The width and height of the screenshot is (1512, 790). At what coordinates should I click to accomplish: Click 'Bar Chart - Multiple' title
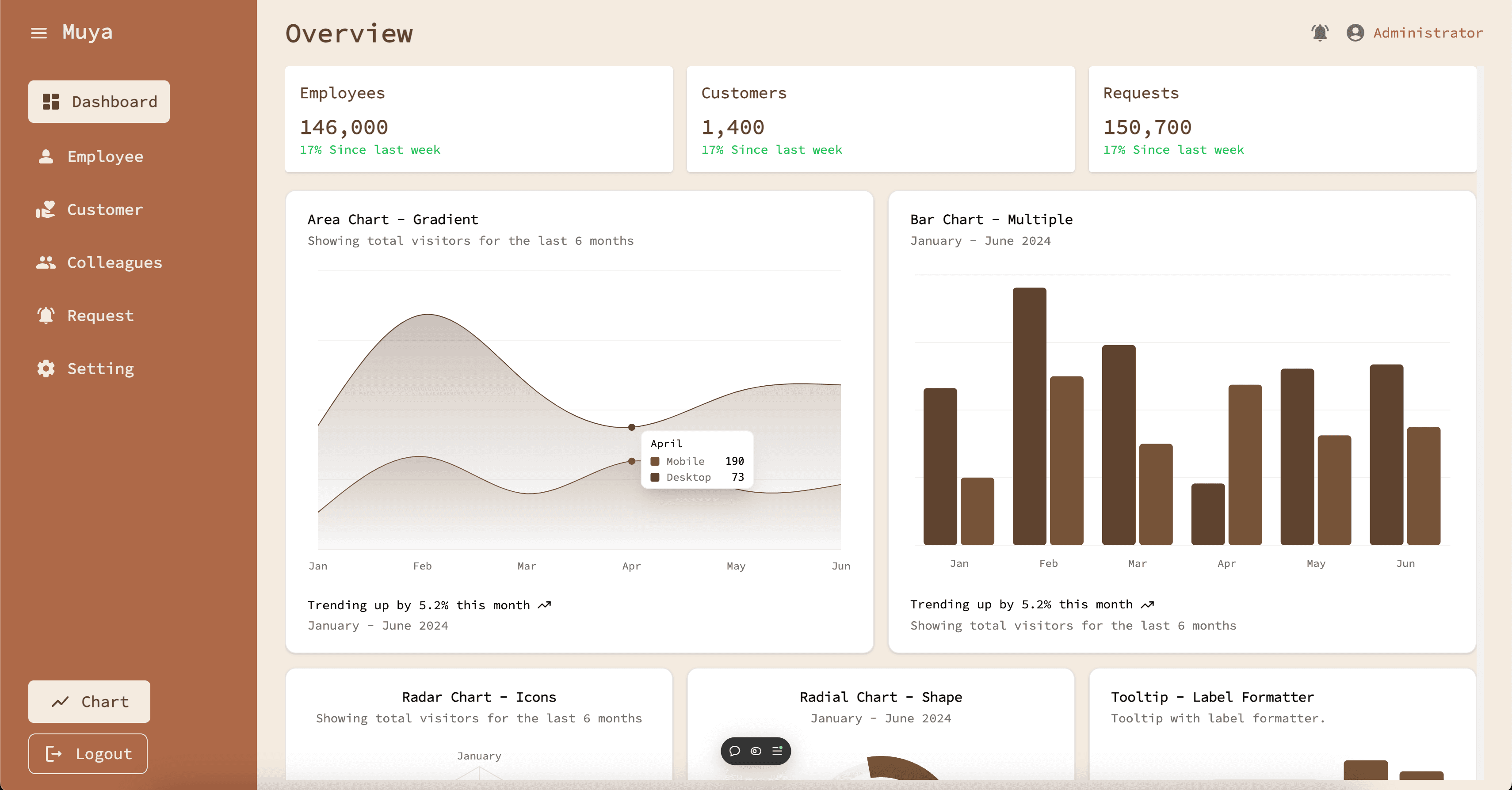tap(991, 219)
